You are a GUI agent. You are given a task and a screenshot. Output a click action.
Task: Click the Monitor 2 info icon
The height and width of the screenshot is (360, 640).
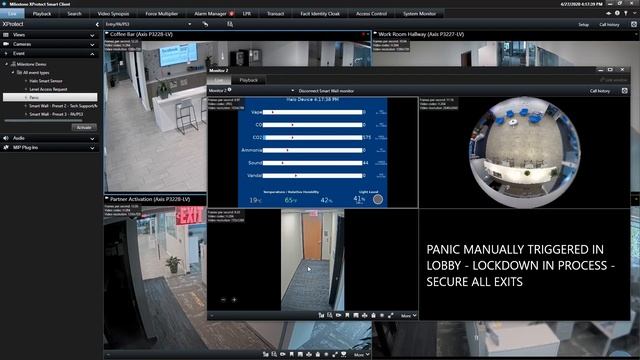pyautogui.click(x=229, y=90)
